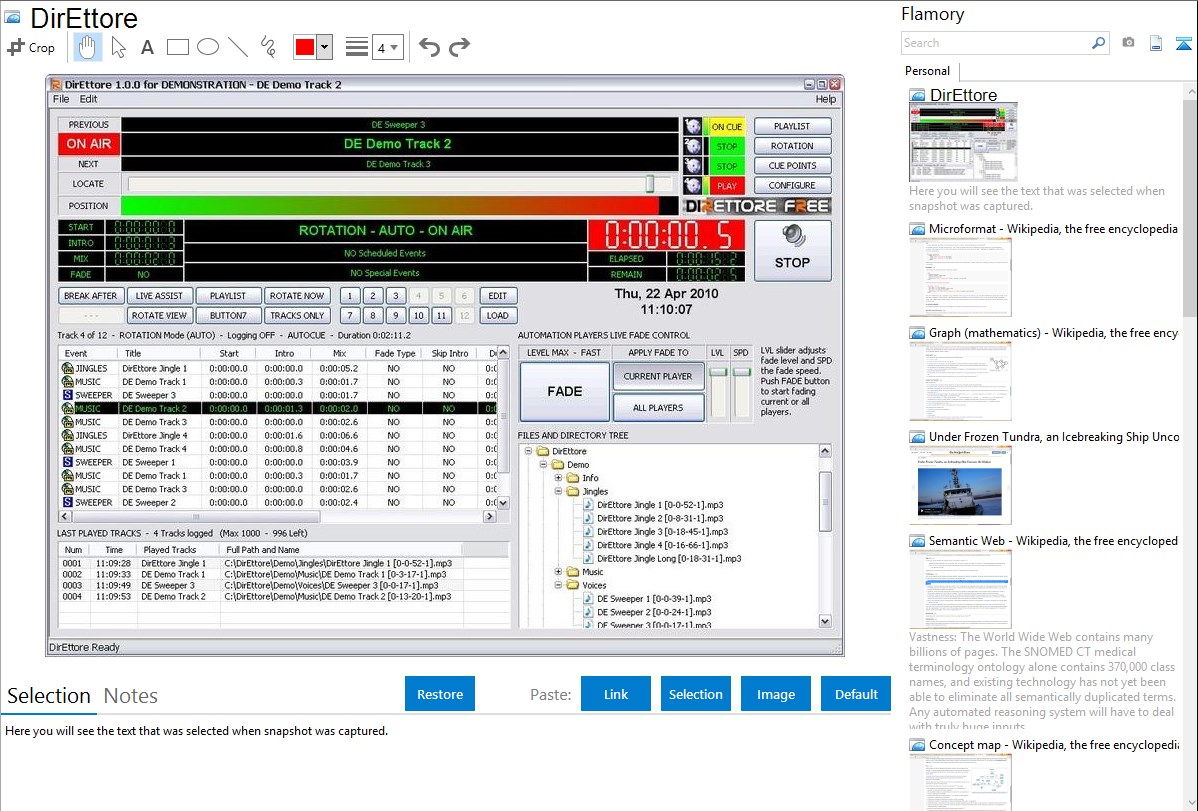
Task: Click the document page icon near search
Action: pyautogui.click(x=1156, y=43)
